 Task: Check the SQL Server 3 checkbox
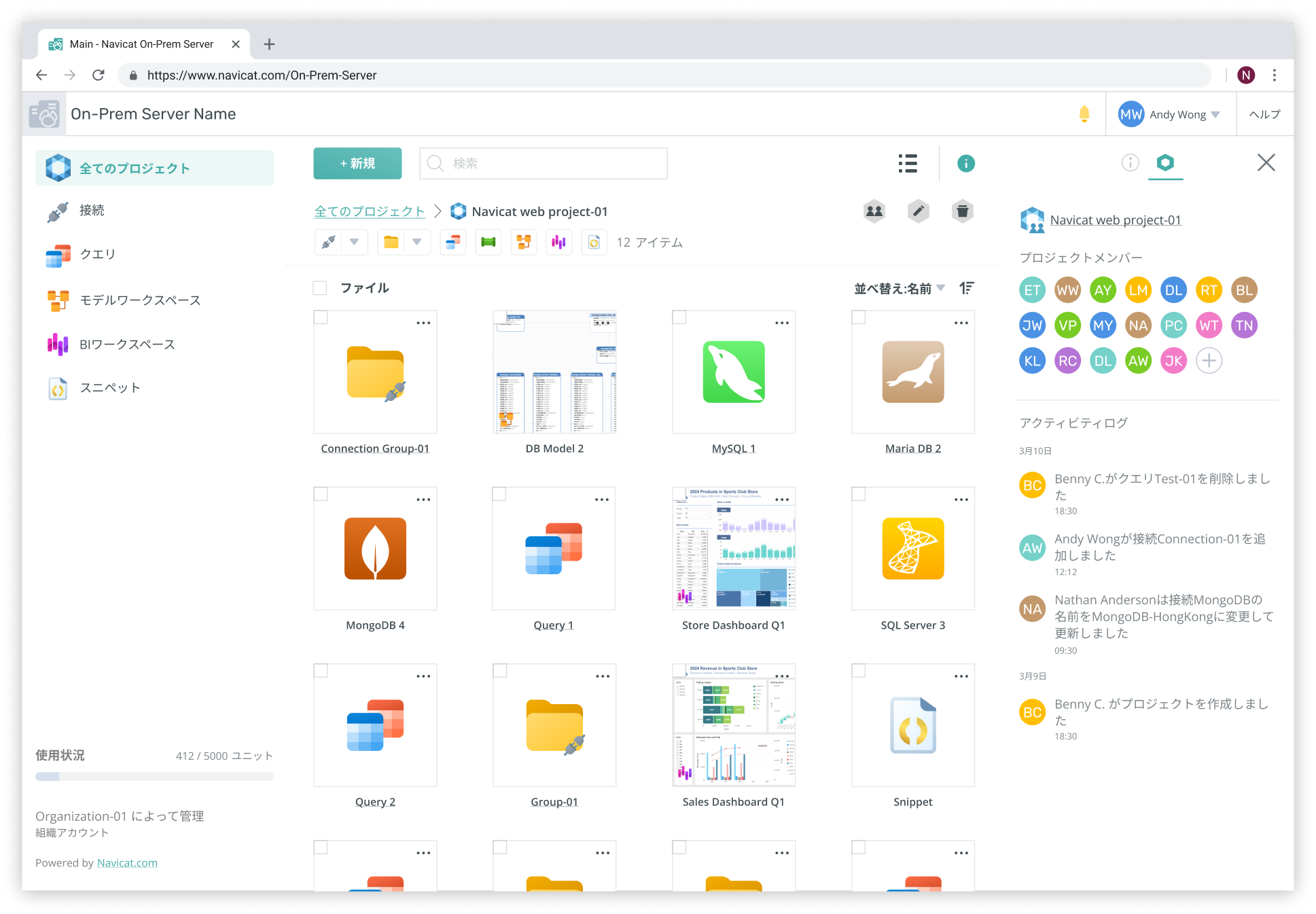[x=859, y=494]
